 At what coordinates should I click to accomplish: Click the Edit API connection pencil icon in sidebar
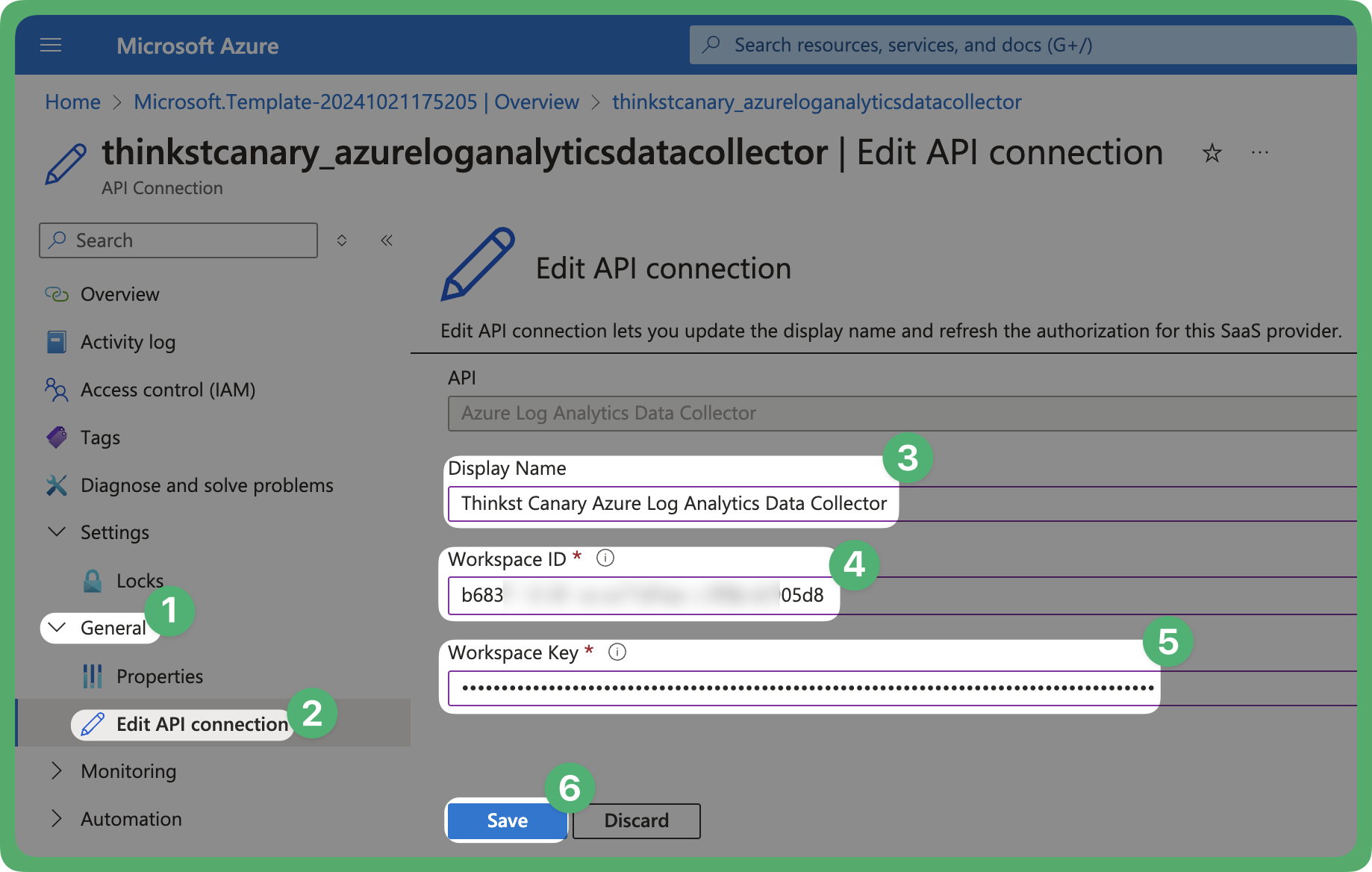(93, 724)
